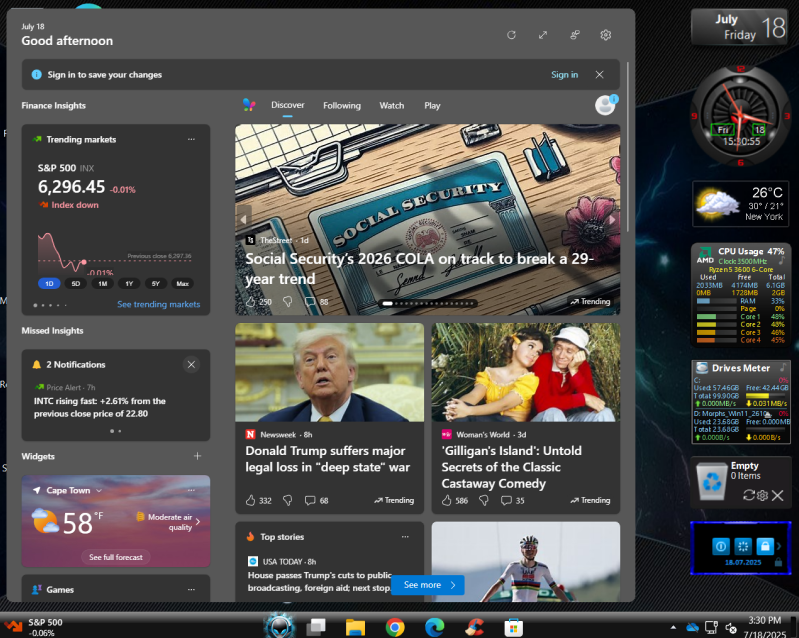The height and width of the screenshot is (638, 799).
Task: Open S&P 500 taskbar widget button
Action: (34, 627)
